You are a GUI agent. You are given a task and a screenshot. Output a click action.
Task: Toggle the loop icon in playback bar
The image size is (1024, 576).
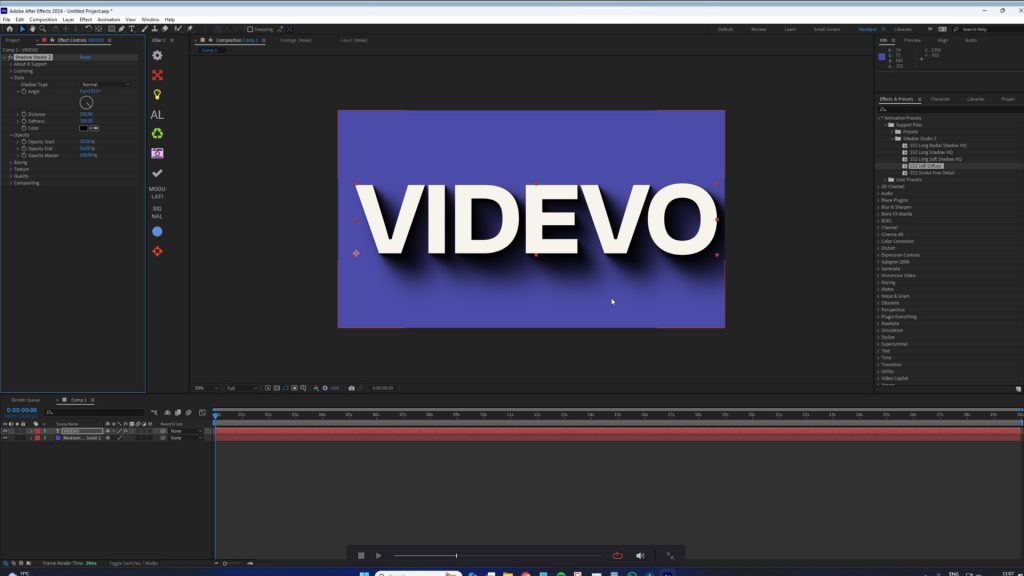[617, 556]
